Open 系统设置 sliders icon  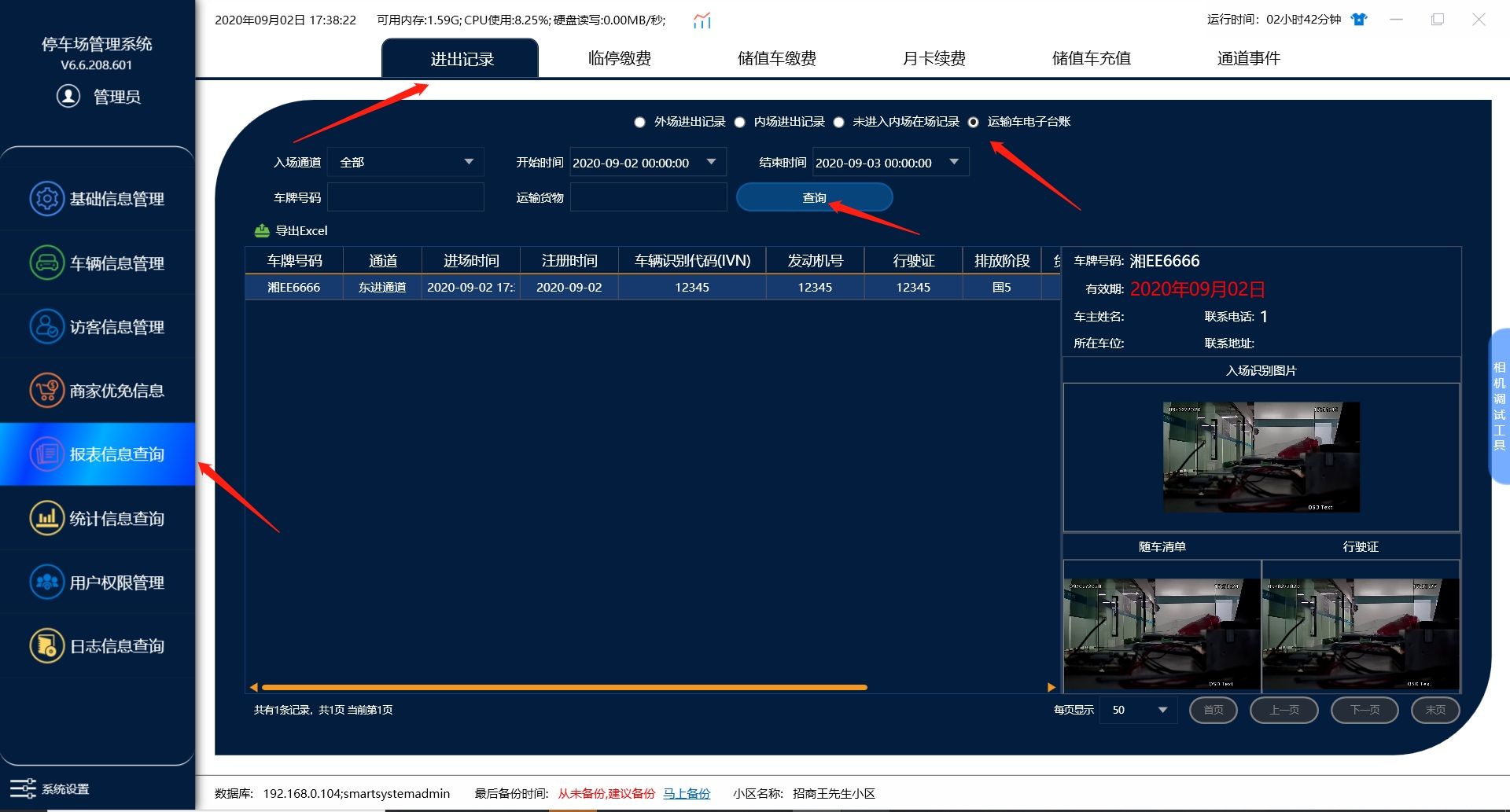(23, 788)
